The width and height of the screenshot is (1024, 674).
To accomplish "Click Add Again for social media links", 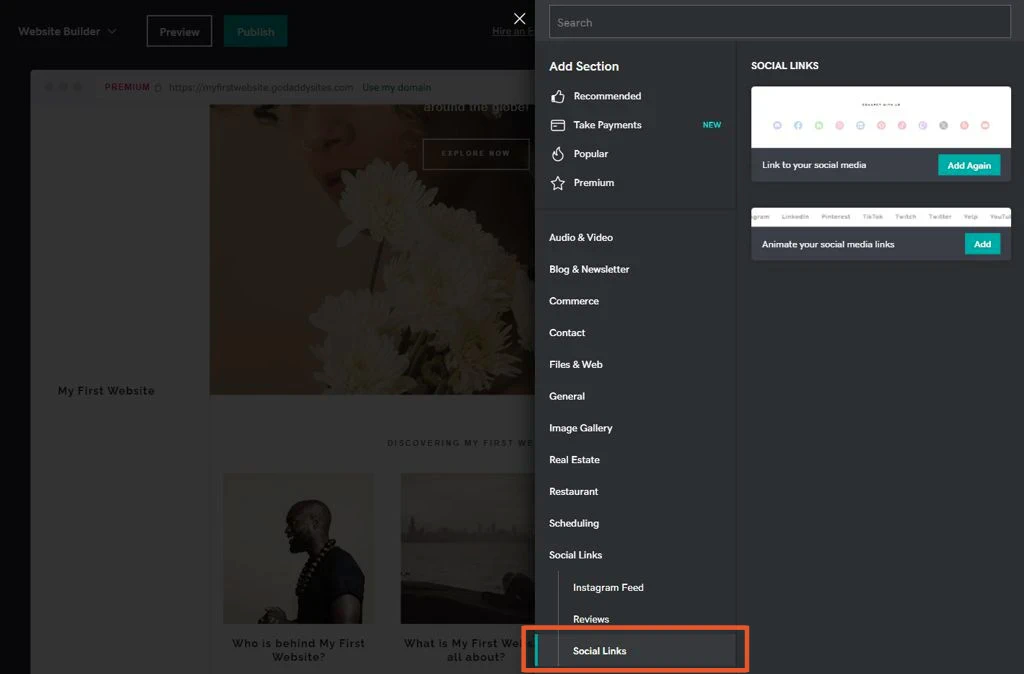I will (969, 165).
